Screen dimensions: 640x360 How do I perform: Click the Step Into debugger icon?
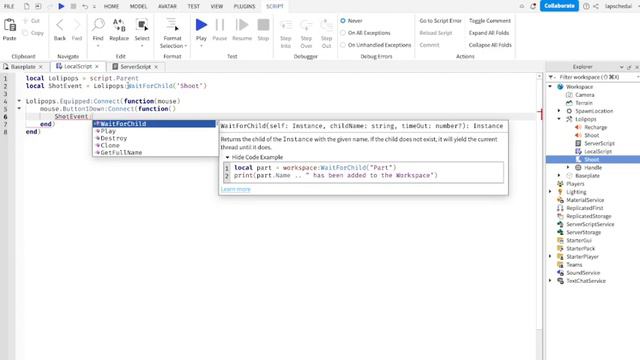point(286,25)
